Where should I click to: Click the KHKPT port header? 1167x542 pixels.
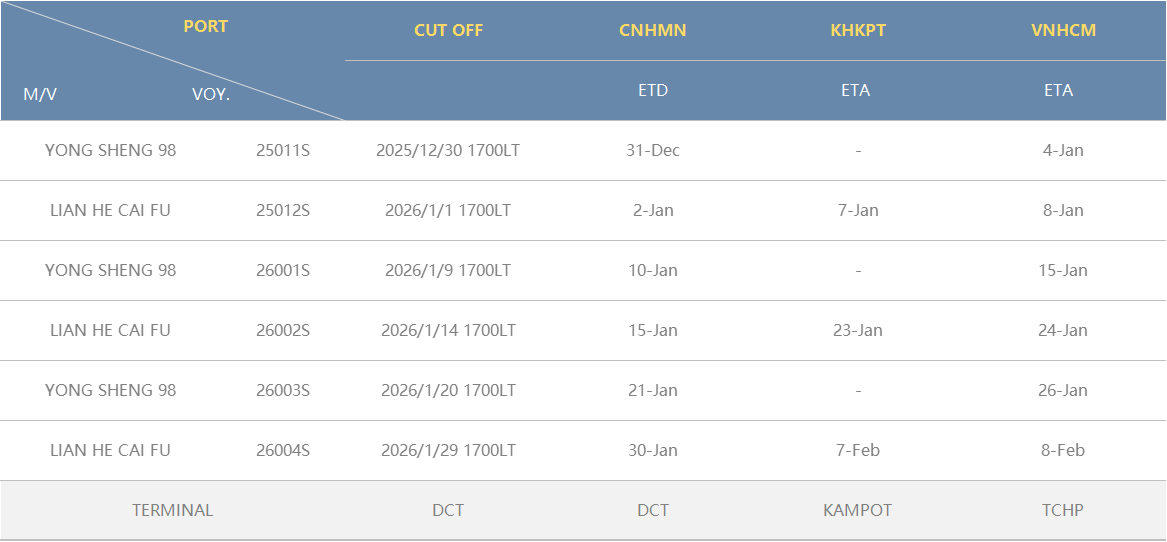click(858, 30)
